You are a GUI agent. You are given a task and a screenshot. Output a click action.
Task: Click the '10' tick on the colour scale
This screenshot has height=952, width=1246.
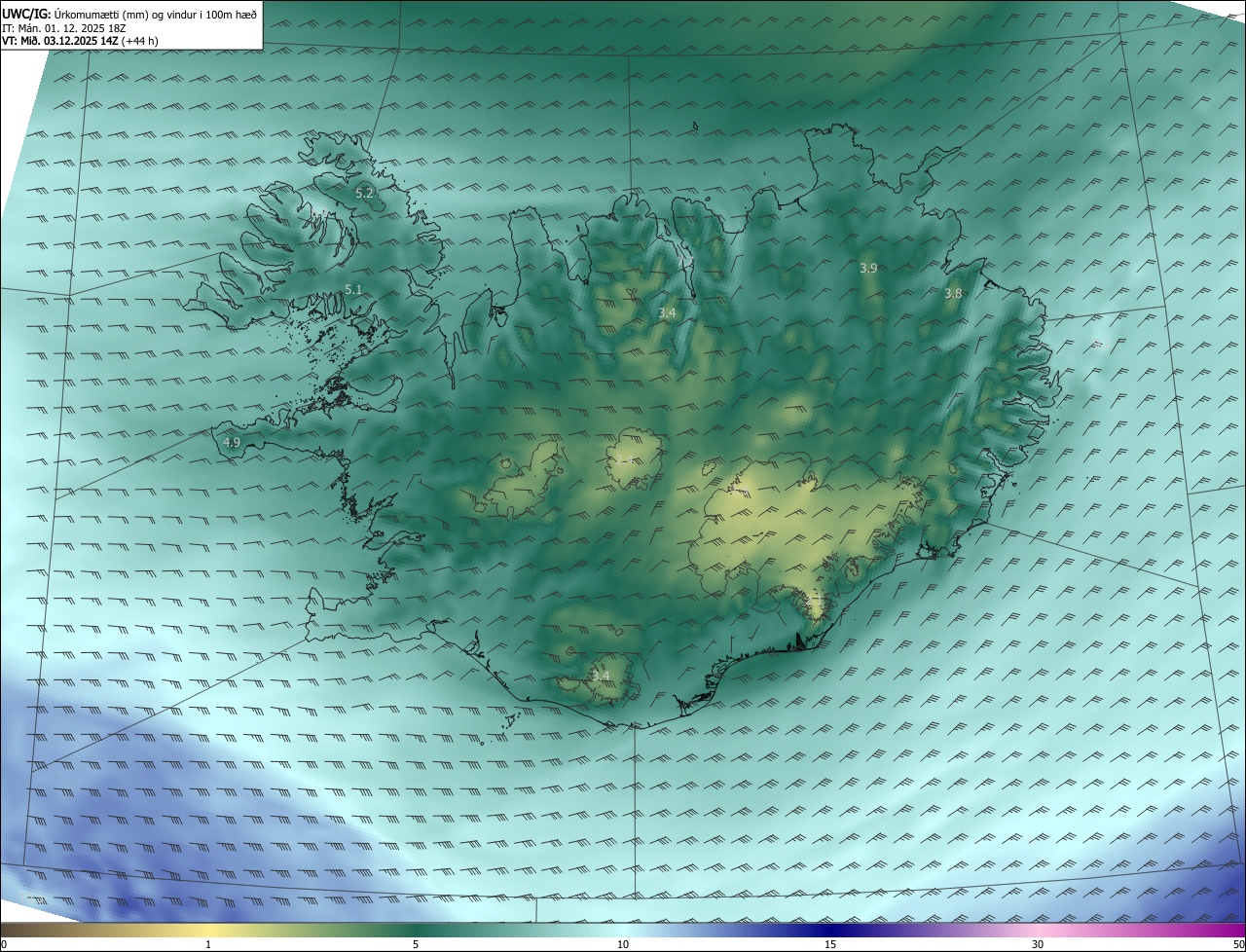point(623,944)
